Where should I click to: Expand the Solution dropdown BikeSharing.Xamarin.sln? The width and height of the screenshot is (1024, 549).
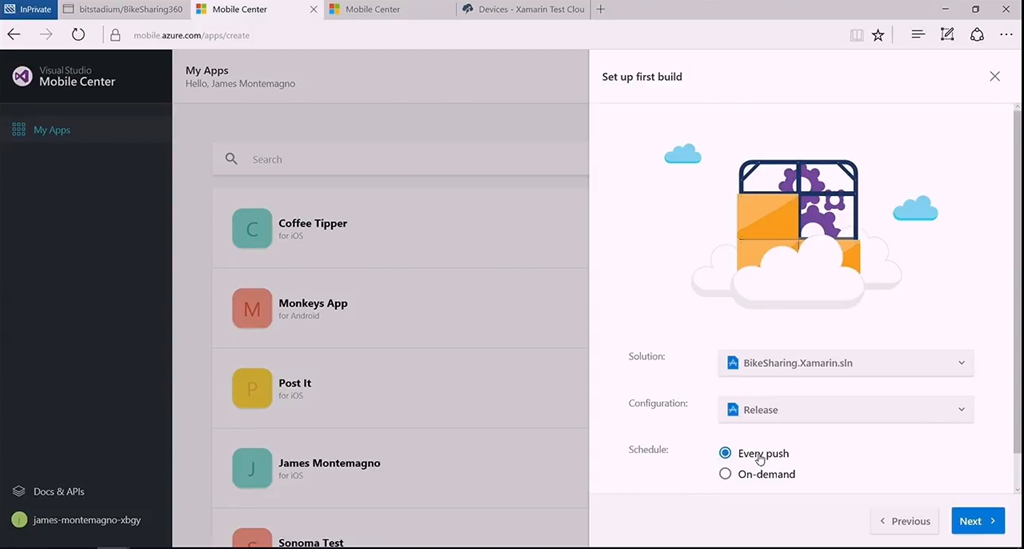tap(846, 363)
